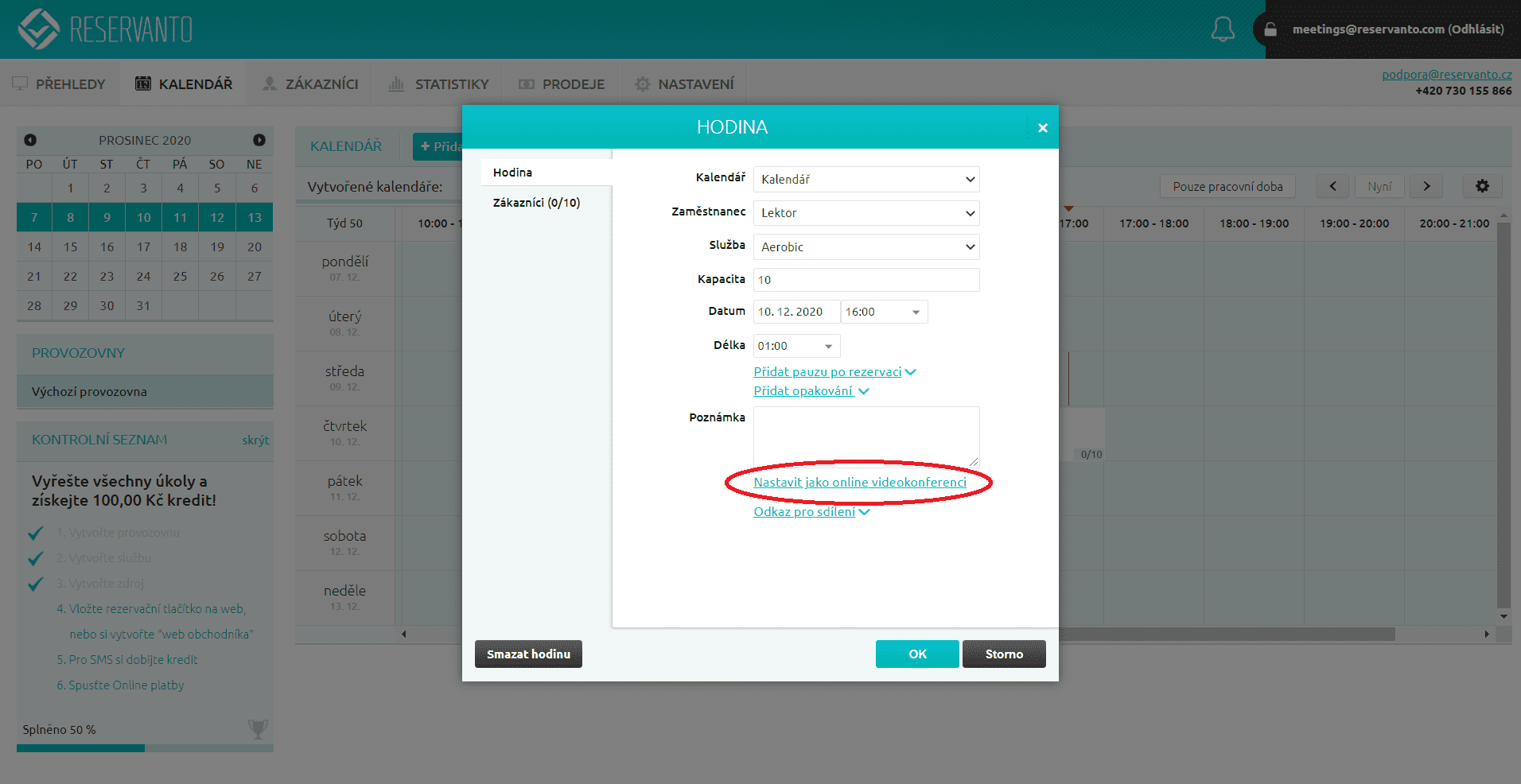
Task: Switch to Zákazníci (0/10) tab
Action: click(536, 203)
